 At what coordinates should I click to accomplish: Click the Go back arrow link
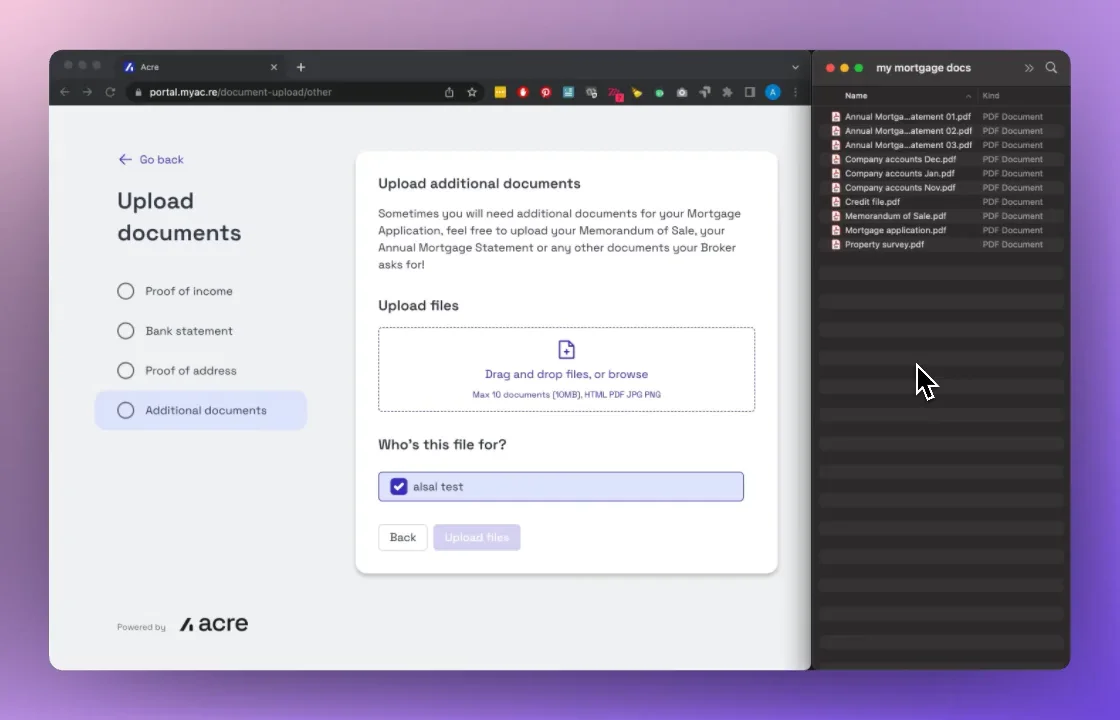click(151, 159)
